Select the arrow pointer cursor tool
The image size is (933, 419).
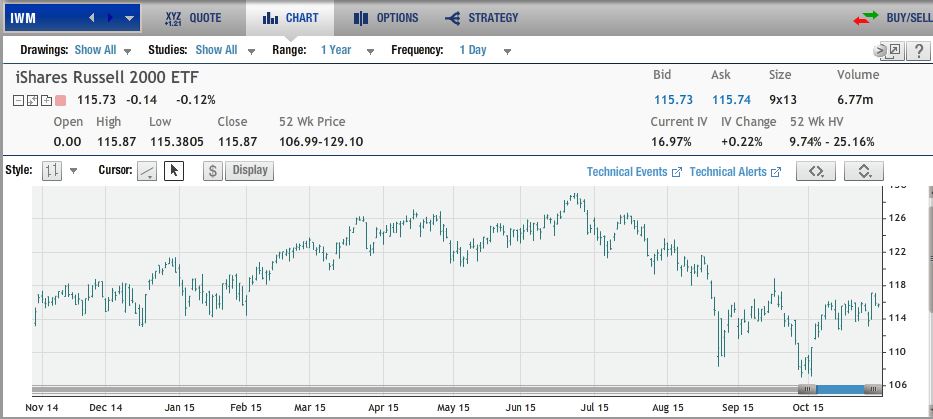point(174,171)
